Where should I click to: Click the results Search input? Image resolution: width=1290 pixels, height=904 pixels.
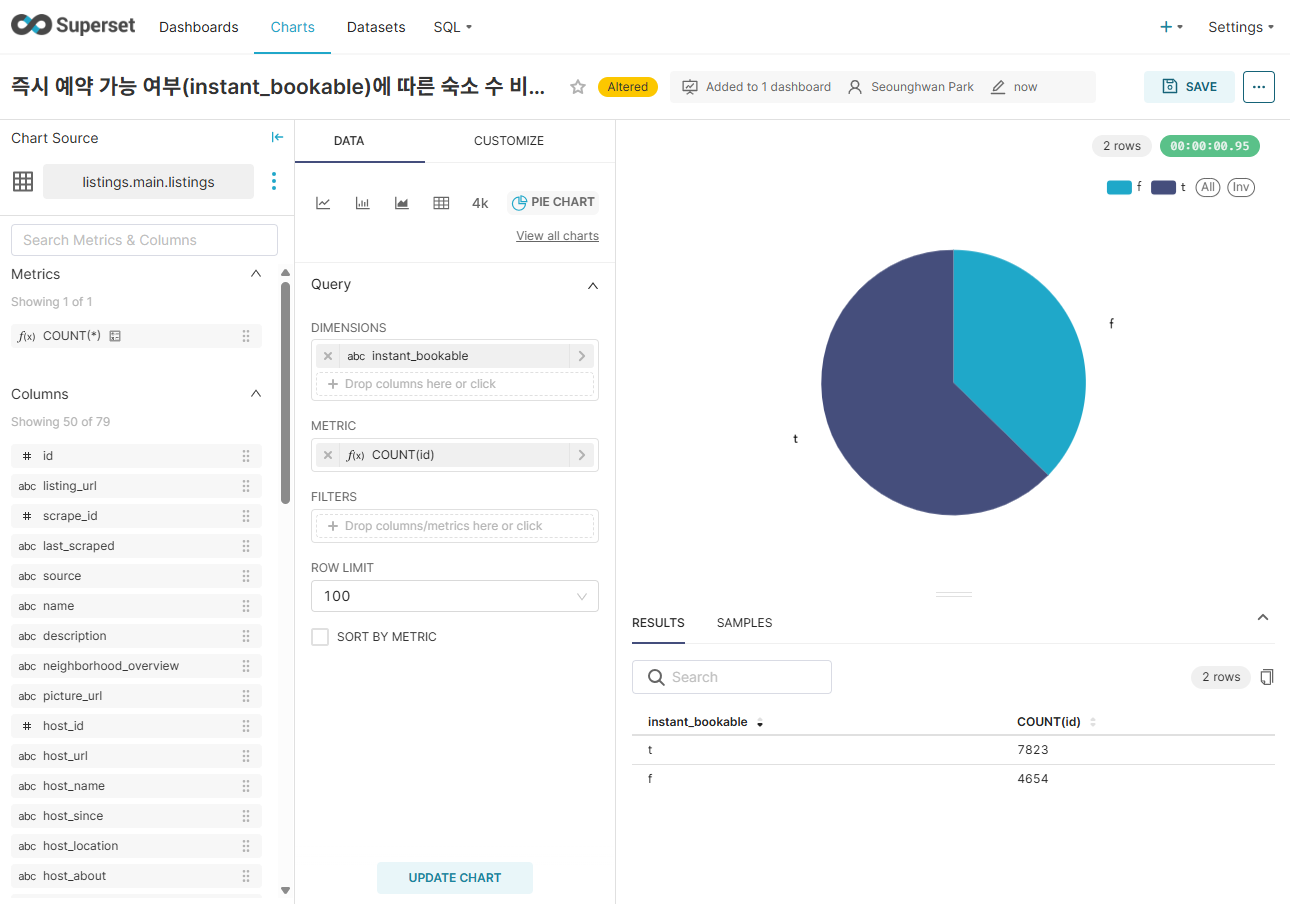[732, 677]
